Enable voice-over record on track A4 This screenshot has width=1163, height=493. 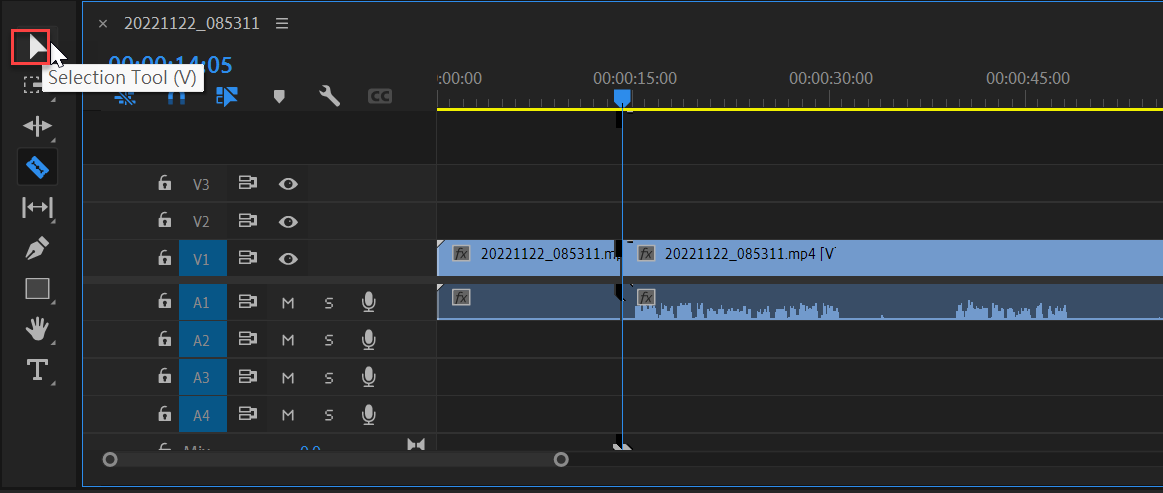pos(369,414)
